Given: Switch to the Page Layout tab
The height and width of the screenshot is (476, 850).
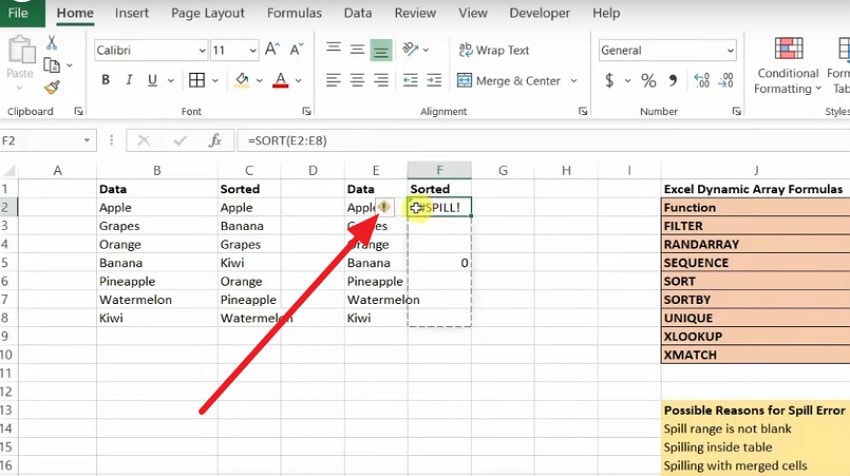Looking at the screenshot, I should click(x=208, y=13).
